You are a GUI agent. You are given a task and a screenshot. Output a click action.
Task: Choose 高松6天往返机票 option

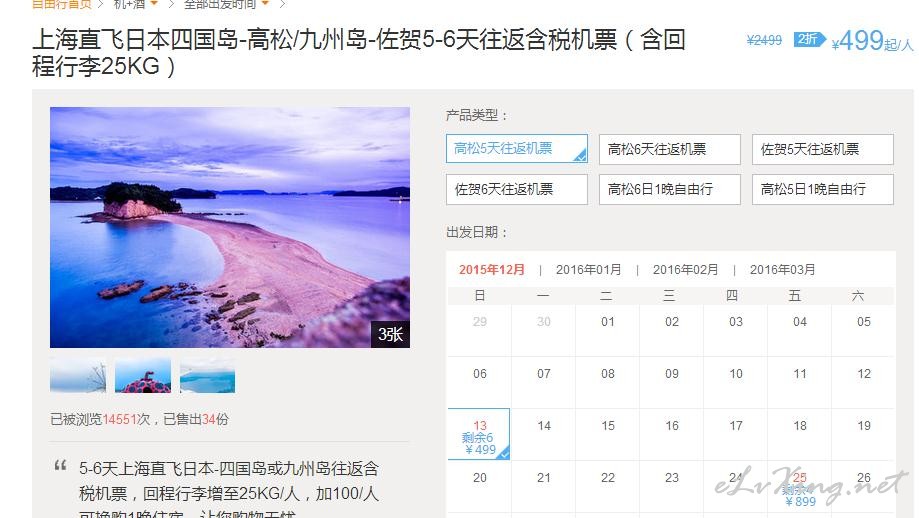[x=669, y=149]
